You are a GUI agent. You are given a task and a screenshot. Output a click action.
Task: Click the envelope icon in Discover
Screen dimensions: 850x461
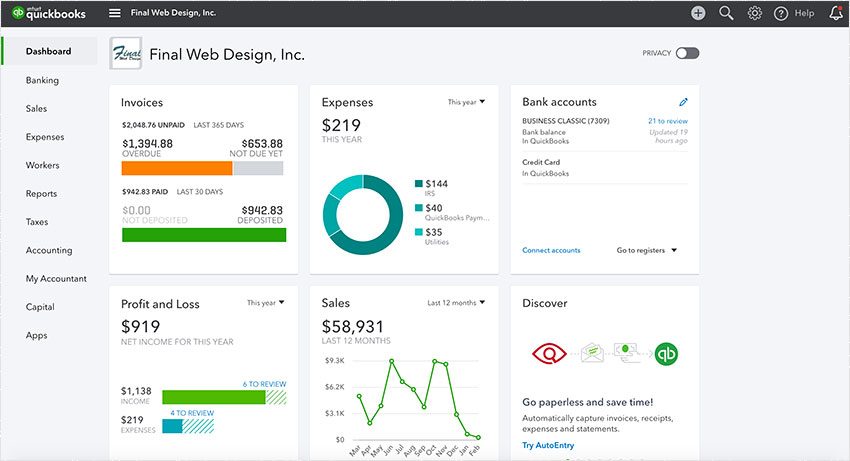point(593,353)
